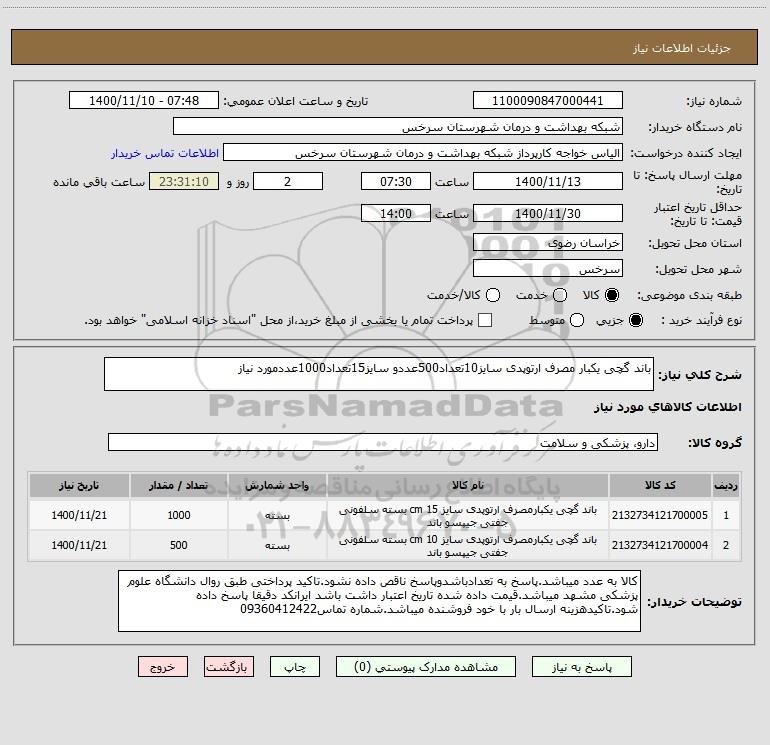Click the گروه کالا field دارو، پزشکی و سلامت

(x=383, y=442)
